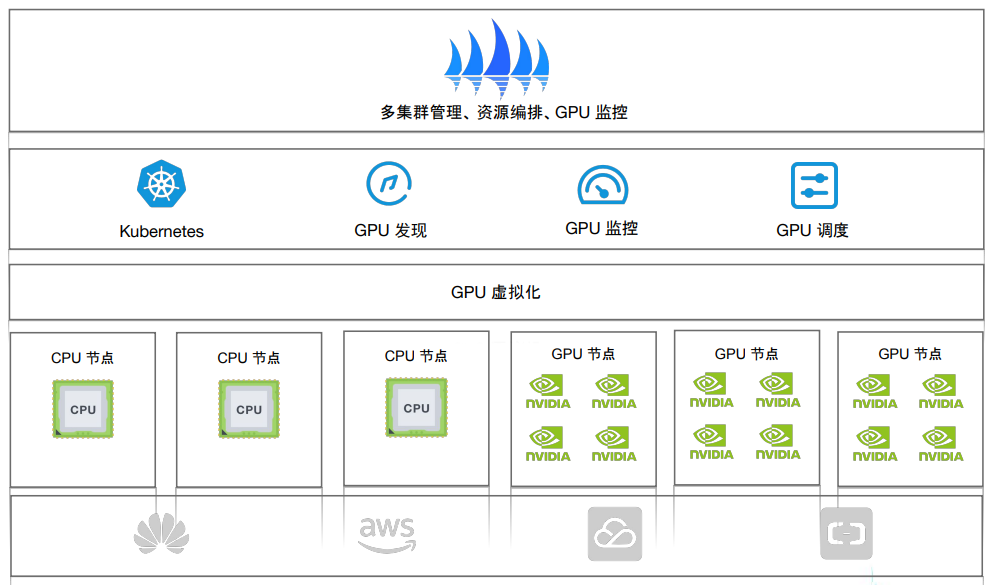989x585 pixels.
Task: Select the AWS logo in the bottom row
Action: pyautogui.click(x=388, y=533)
